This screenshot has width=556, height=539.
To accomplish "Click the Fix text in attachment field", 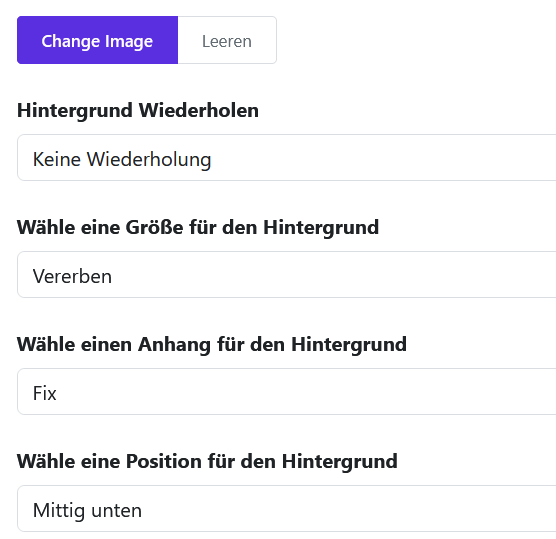I will 45,393.
